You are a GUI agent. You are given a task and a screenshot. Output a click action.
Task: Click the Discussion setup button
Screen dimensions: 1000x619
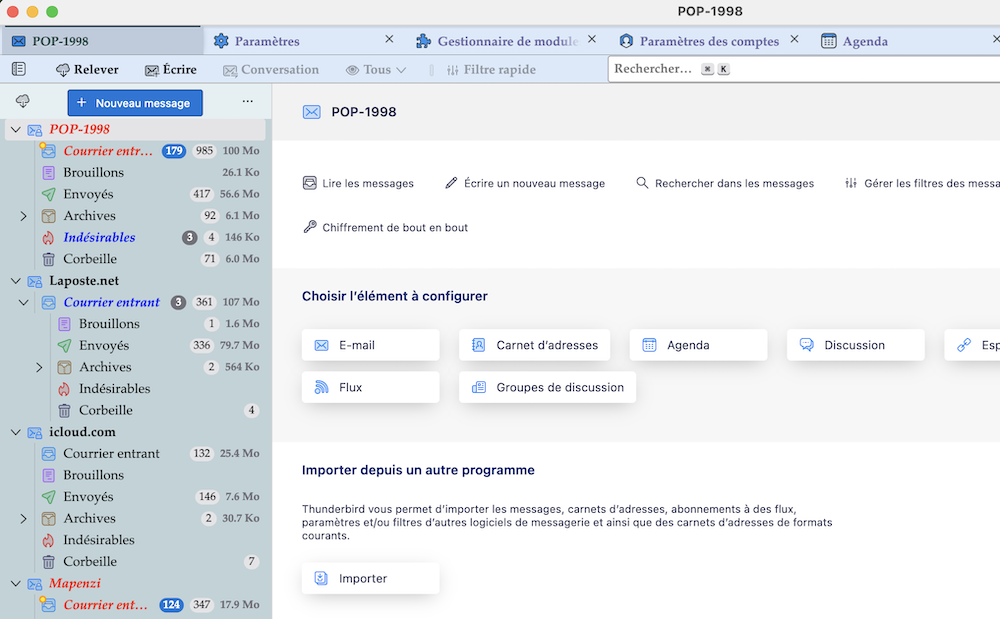(x=856, y=346)
